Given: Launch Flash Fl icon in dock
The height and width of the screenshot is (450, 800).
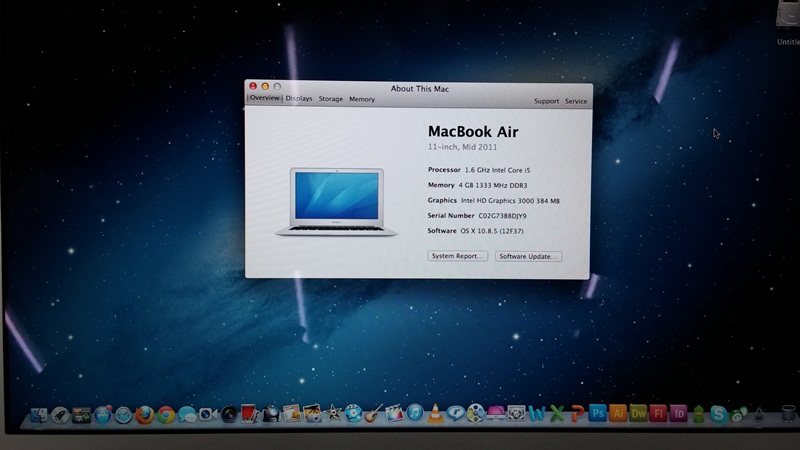Looking at the screenshot, I should 658,413.
